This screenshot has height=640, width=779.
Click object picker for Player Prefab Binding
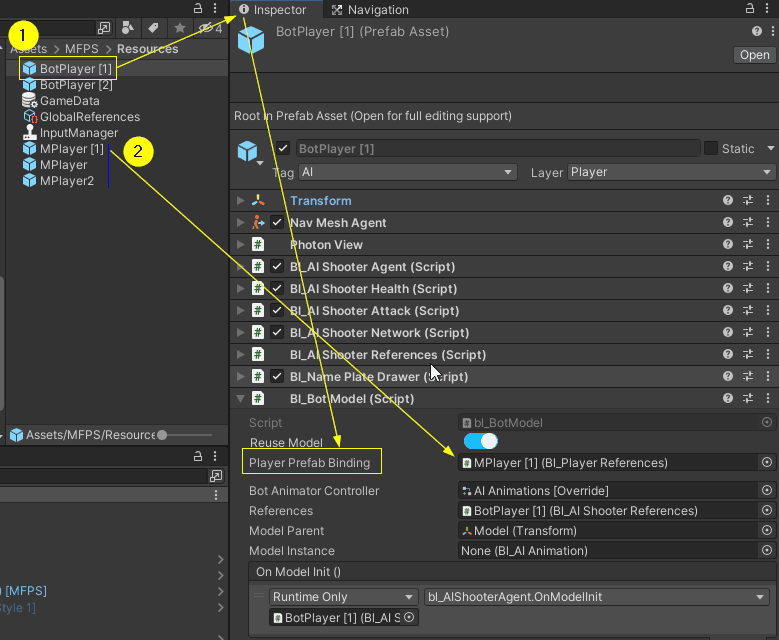pos(767,463)
